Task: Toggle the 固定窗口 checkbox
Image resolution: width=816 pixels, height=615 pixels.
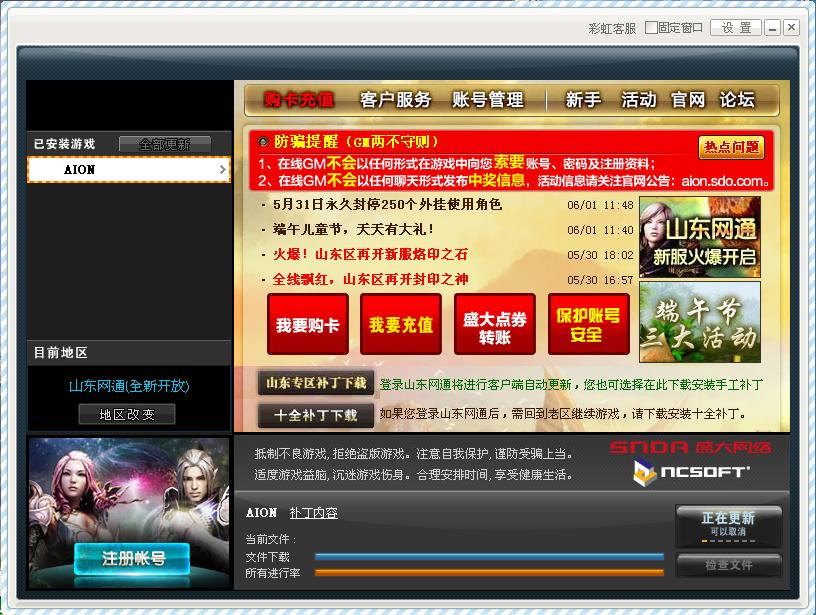Action: 651,27
